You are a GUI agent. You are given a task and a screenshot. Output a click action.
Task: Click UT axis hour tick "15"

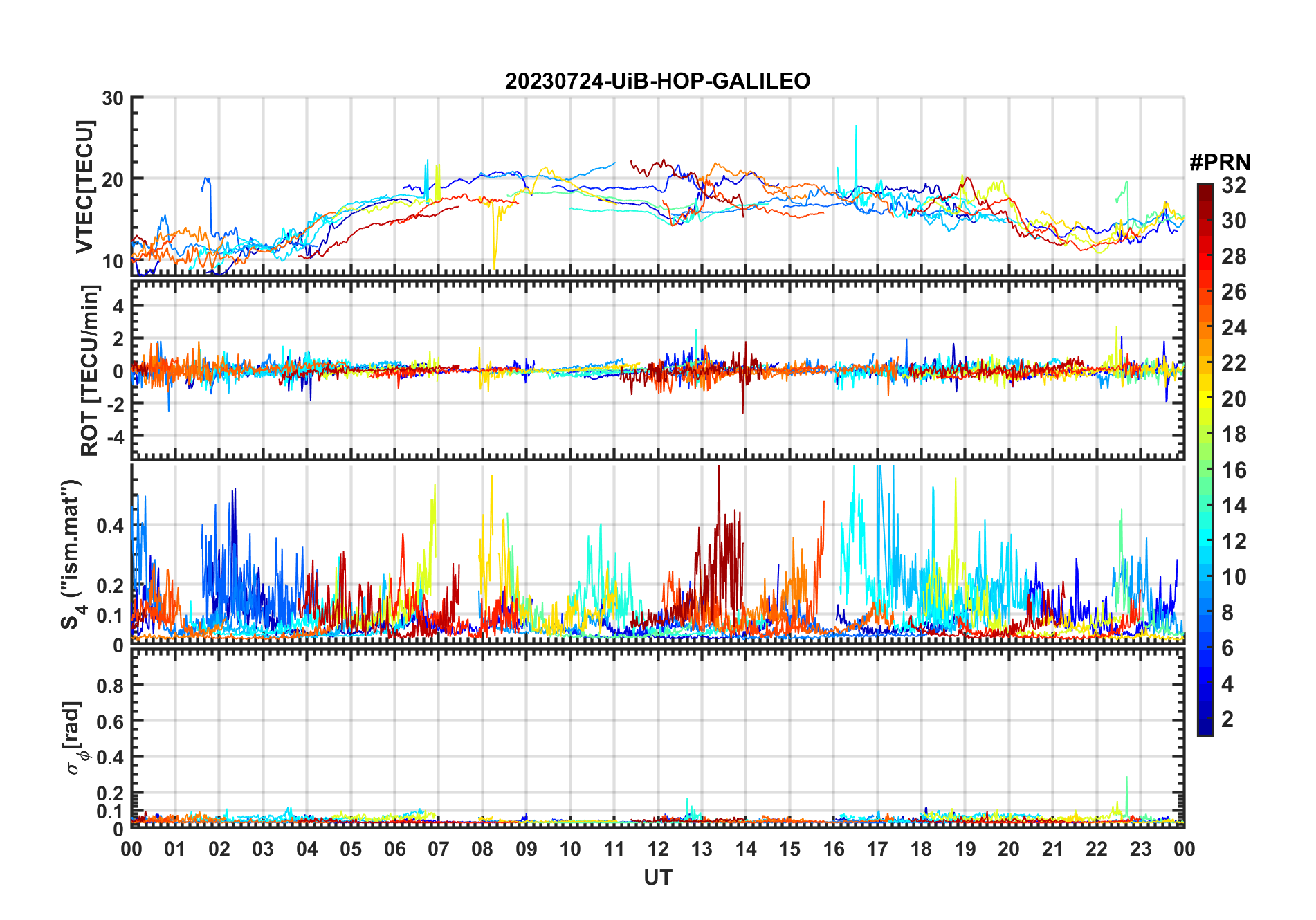789,849
